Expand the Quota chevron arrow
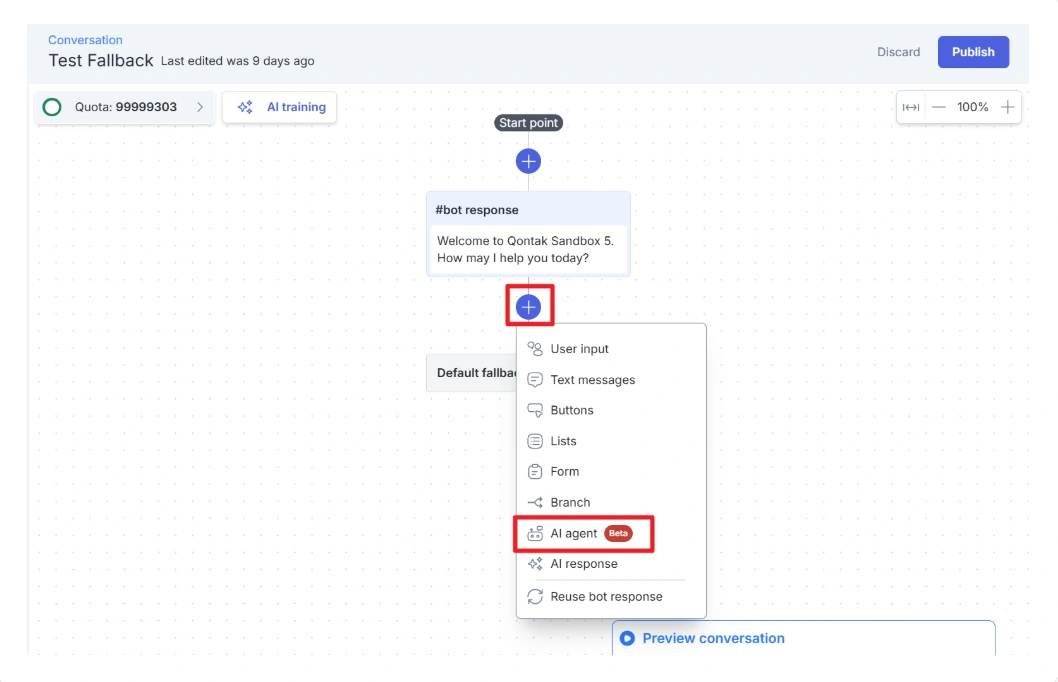This screenshot has width=1058, height=682. click(x=200, y=107)
